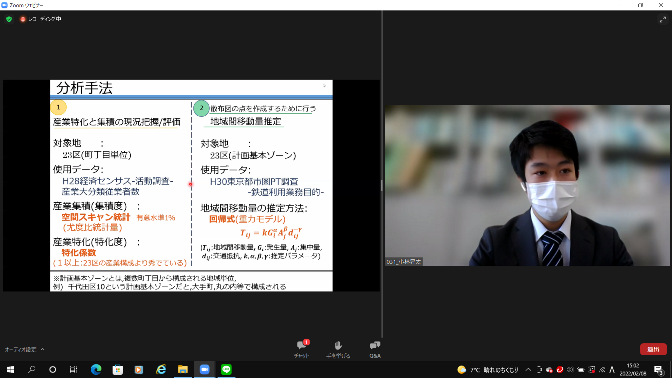
Task: Open Task View on the taskbar
Action: 73,369
